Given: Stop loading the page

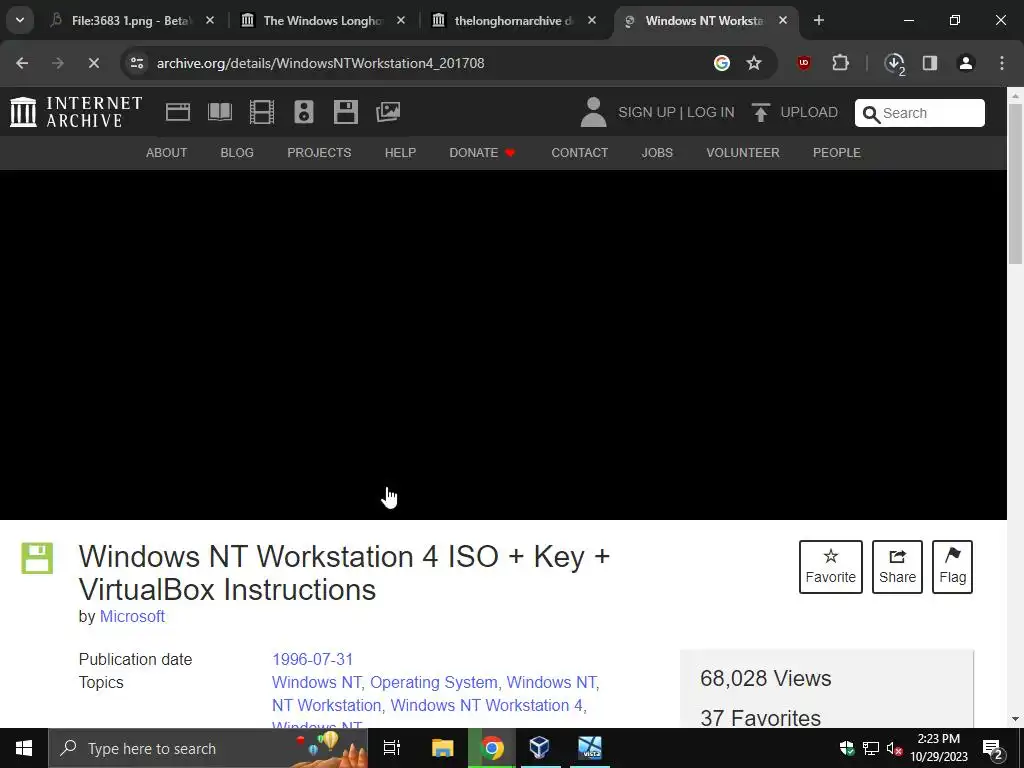Looking at the screenshot, I should (93, 63).
